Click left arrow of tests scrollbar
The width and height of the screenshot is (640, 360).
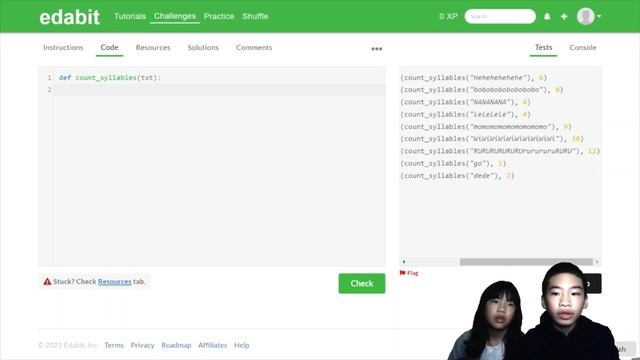coord(404,262)
